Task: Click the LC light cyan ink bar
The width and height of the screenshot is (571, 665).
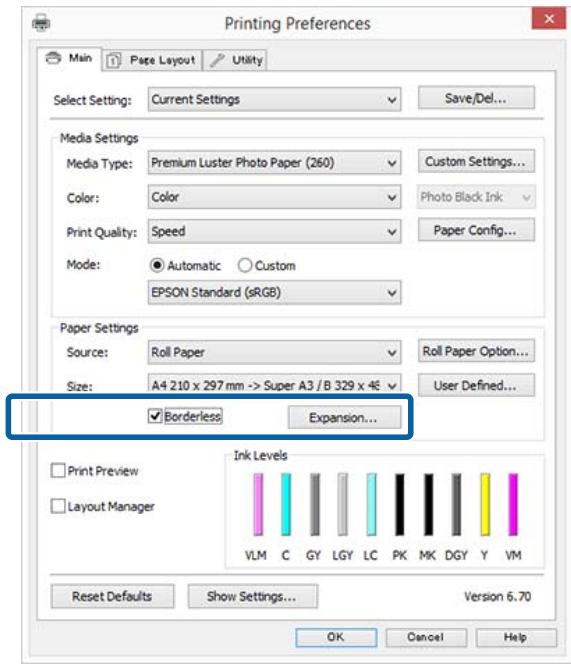Action: pyautogui.click(x=371, y=505)
